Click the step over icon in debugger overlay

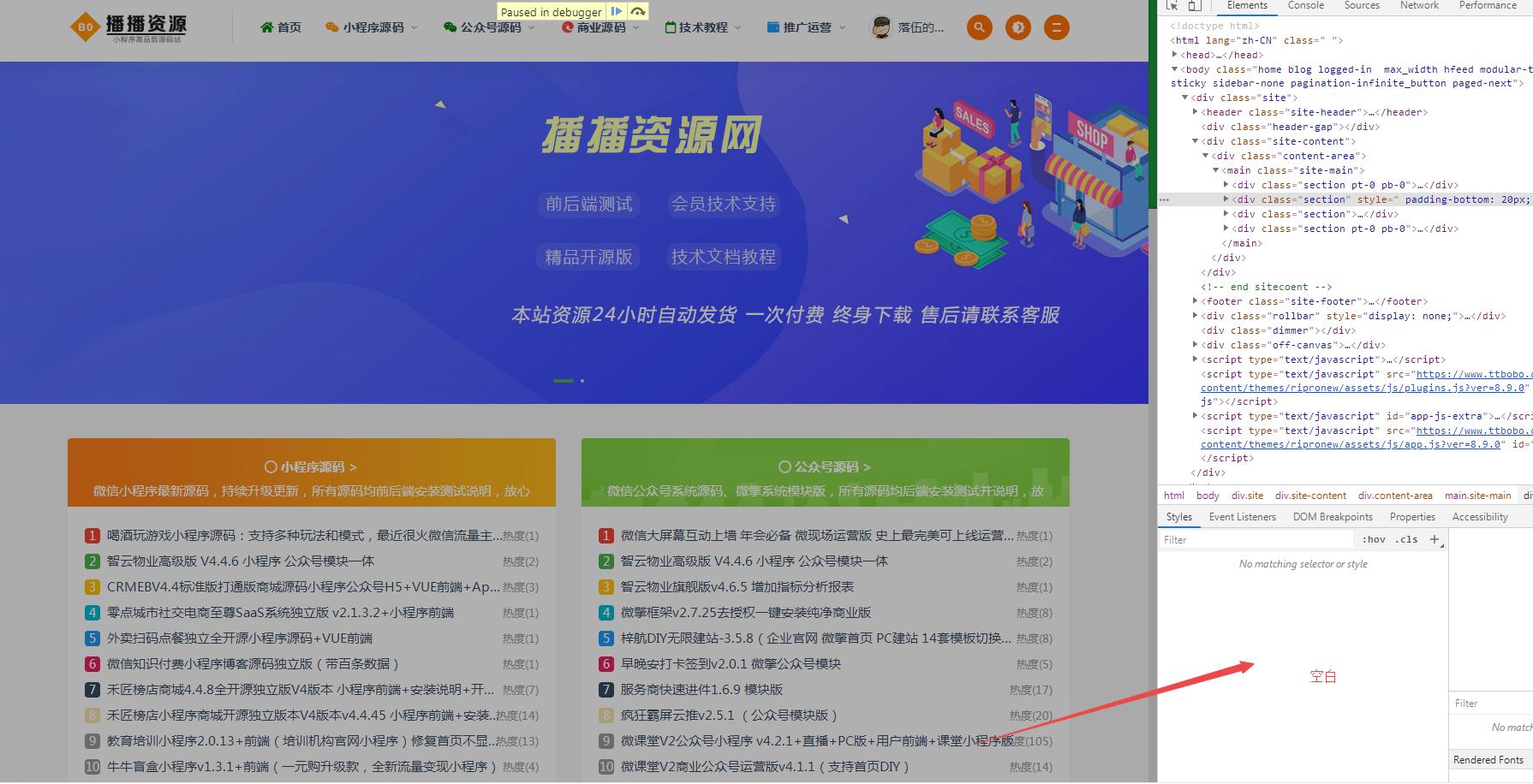click(638, 11)
